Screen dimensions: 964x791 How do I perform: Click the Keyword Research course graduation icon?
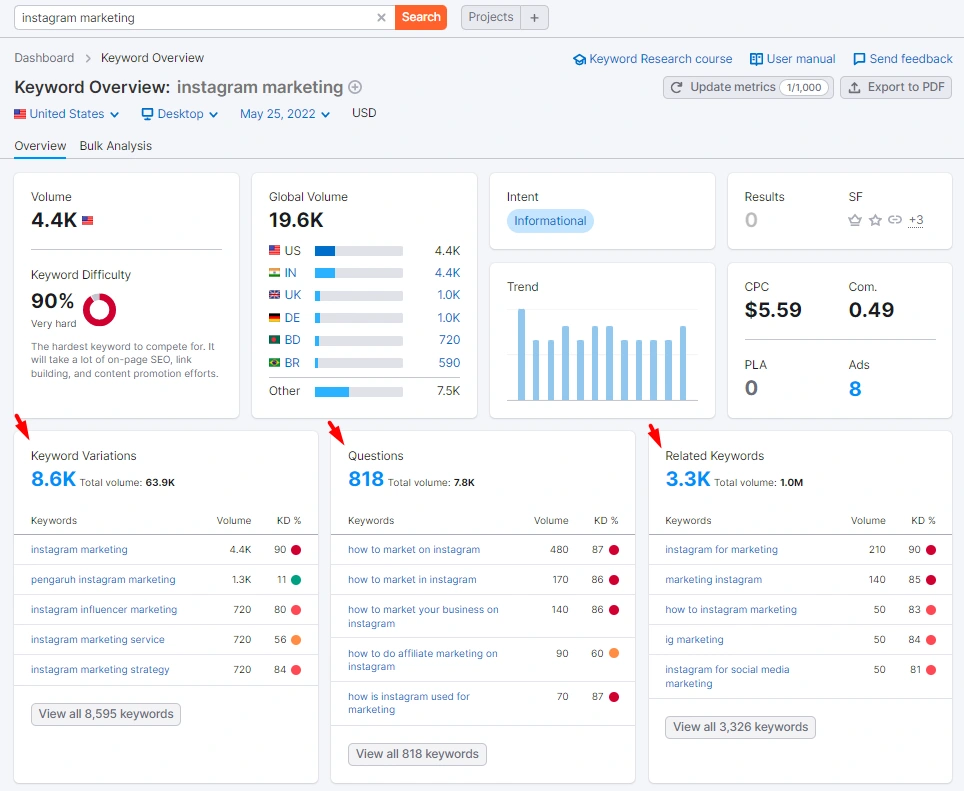point(579,60)
